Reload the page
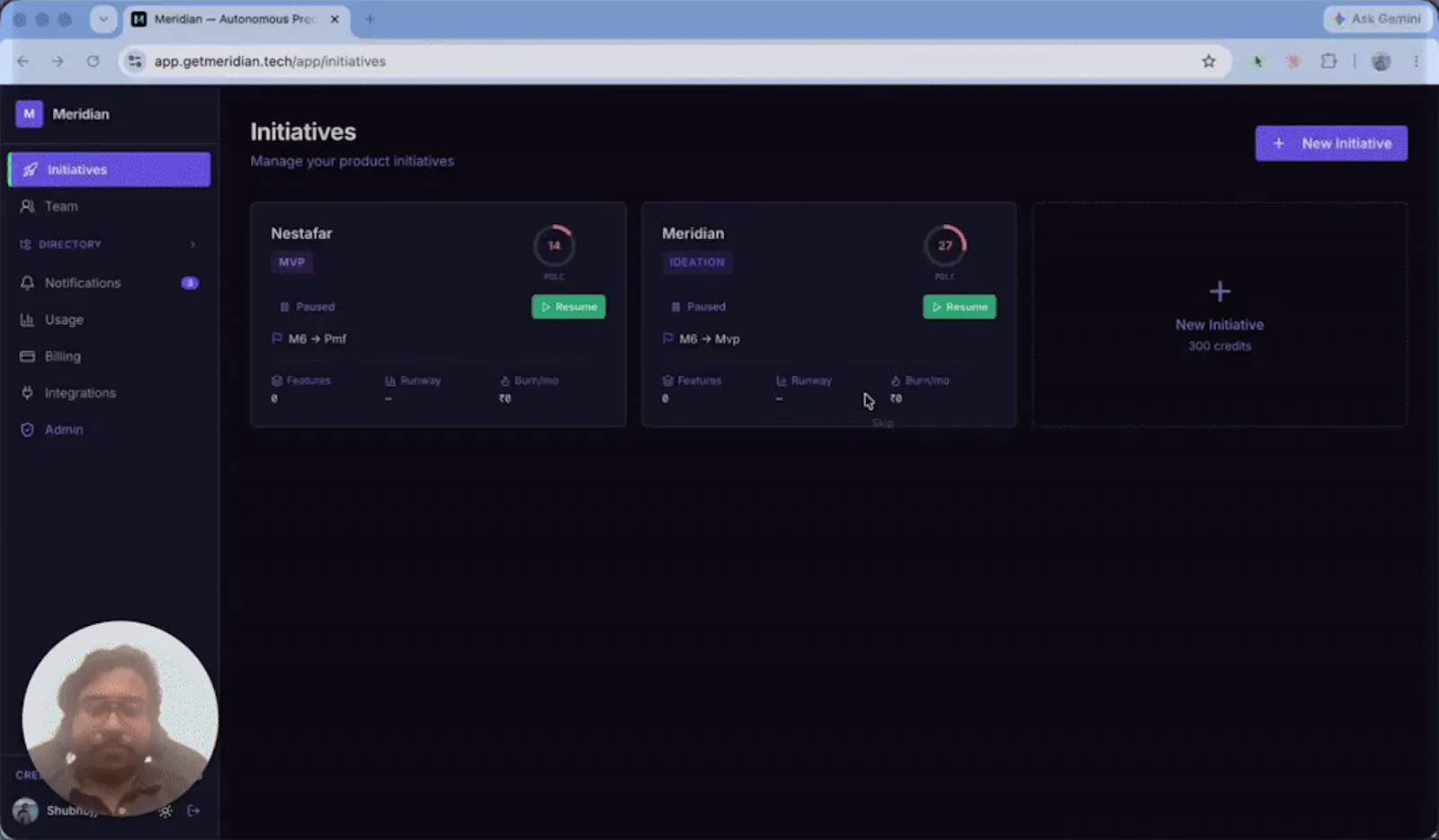Screen dimensions: 1439x840 click(x=93, y=61)
